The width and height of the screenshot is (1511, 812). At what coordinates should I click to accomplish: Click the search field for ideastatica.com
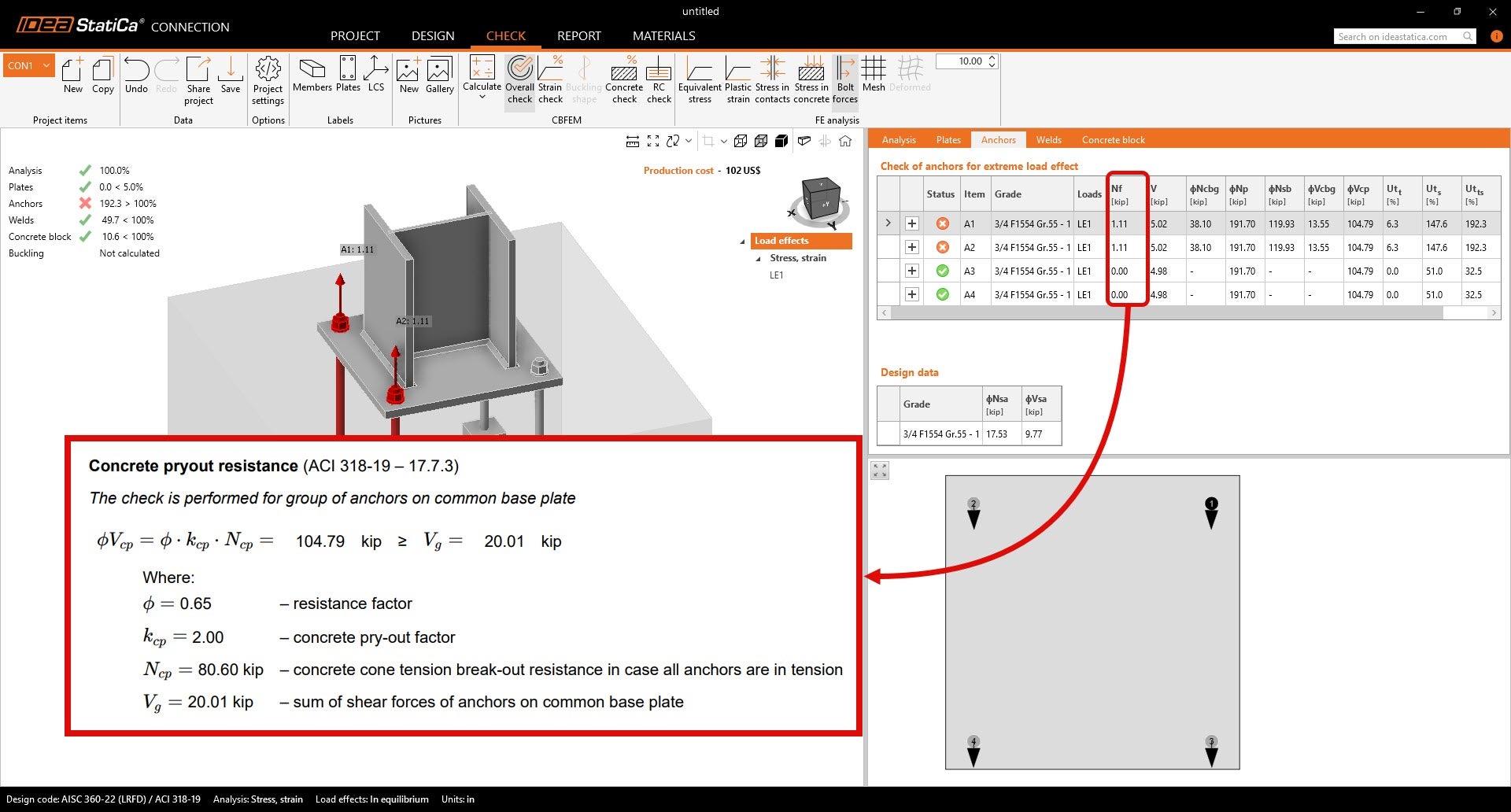click(x=1401, y=36)
